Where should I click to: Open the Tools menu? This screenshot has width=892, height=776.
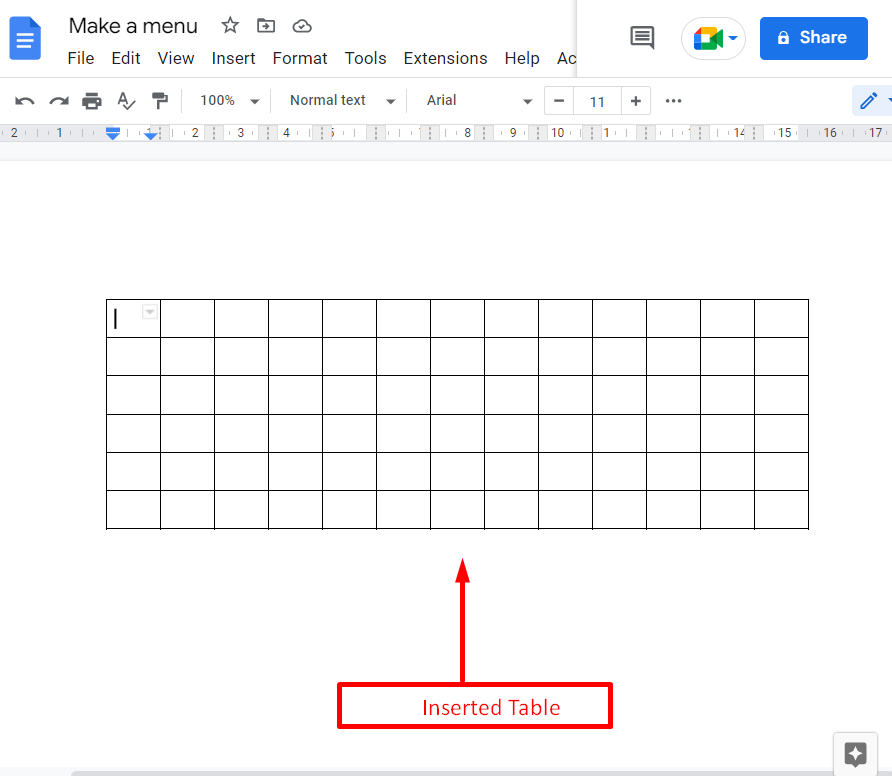365,58
